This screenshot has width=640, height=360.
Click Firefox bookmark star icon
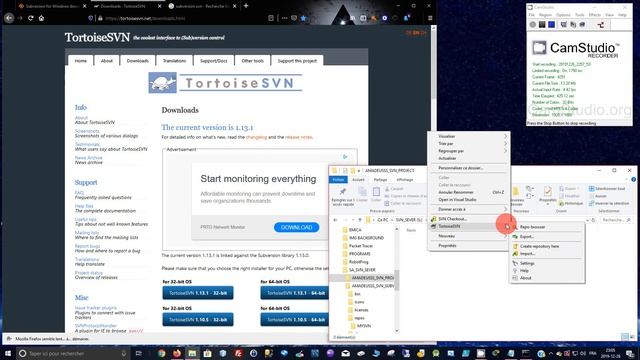[x=303, y=18]
